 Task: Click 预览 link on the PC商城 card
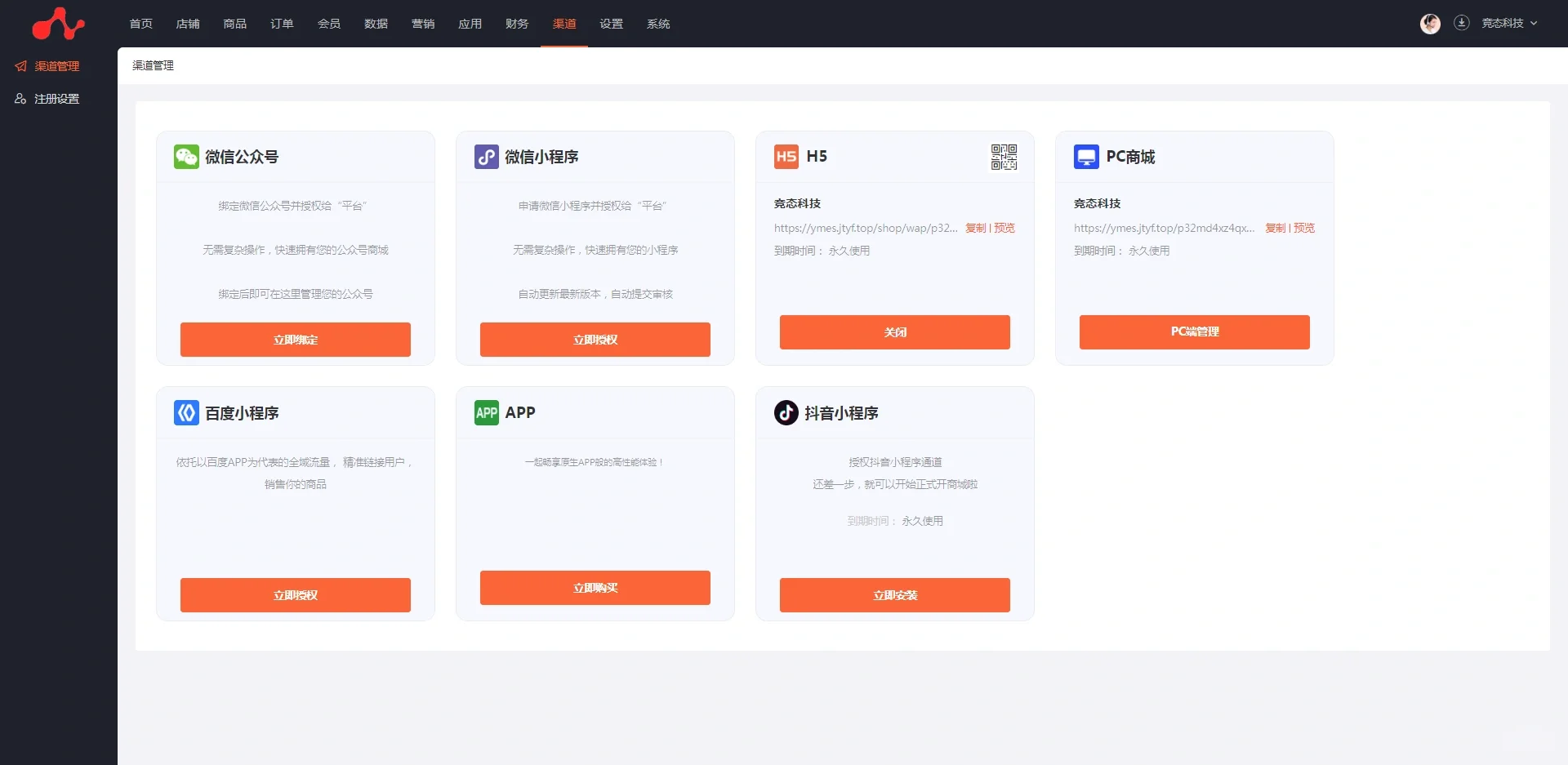click(1303, 228)
